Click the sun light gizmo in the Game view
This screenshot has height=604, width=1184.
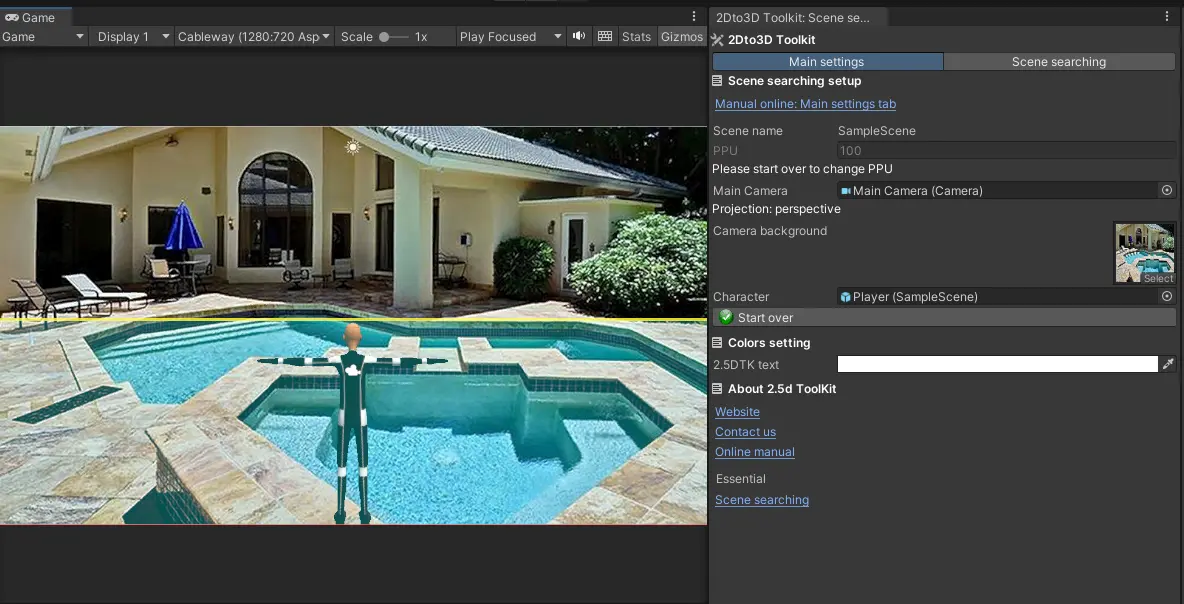click(x=353, y=147)
